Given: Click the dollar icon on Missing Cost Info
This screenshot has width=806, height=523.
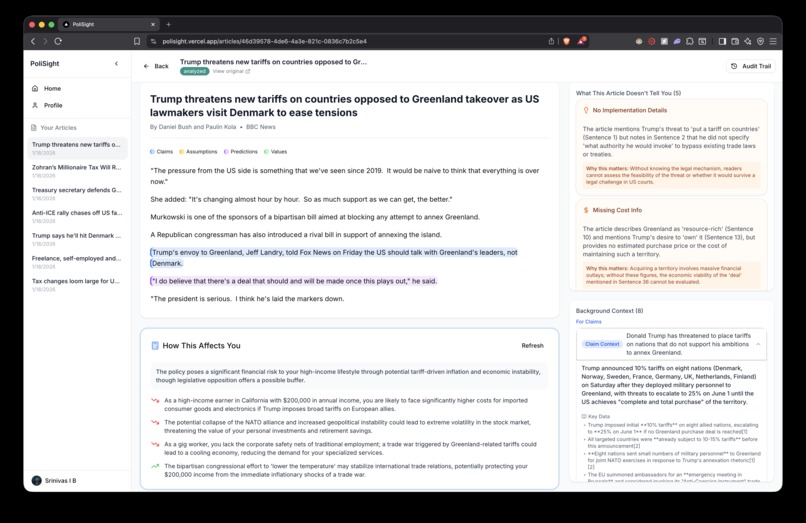Looking at the screenshot, I should pyautogui.click(x=586, y=210).
